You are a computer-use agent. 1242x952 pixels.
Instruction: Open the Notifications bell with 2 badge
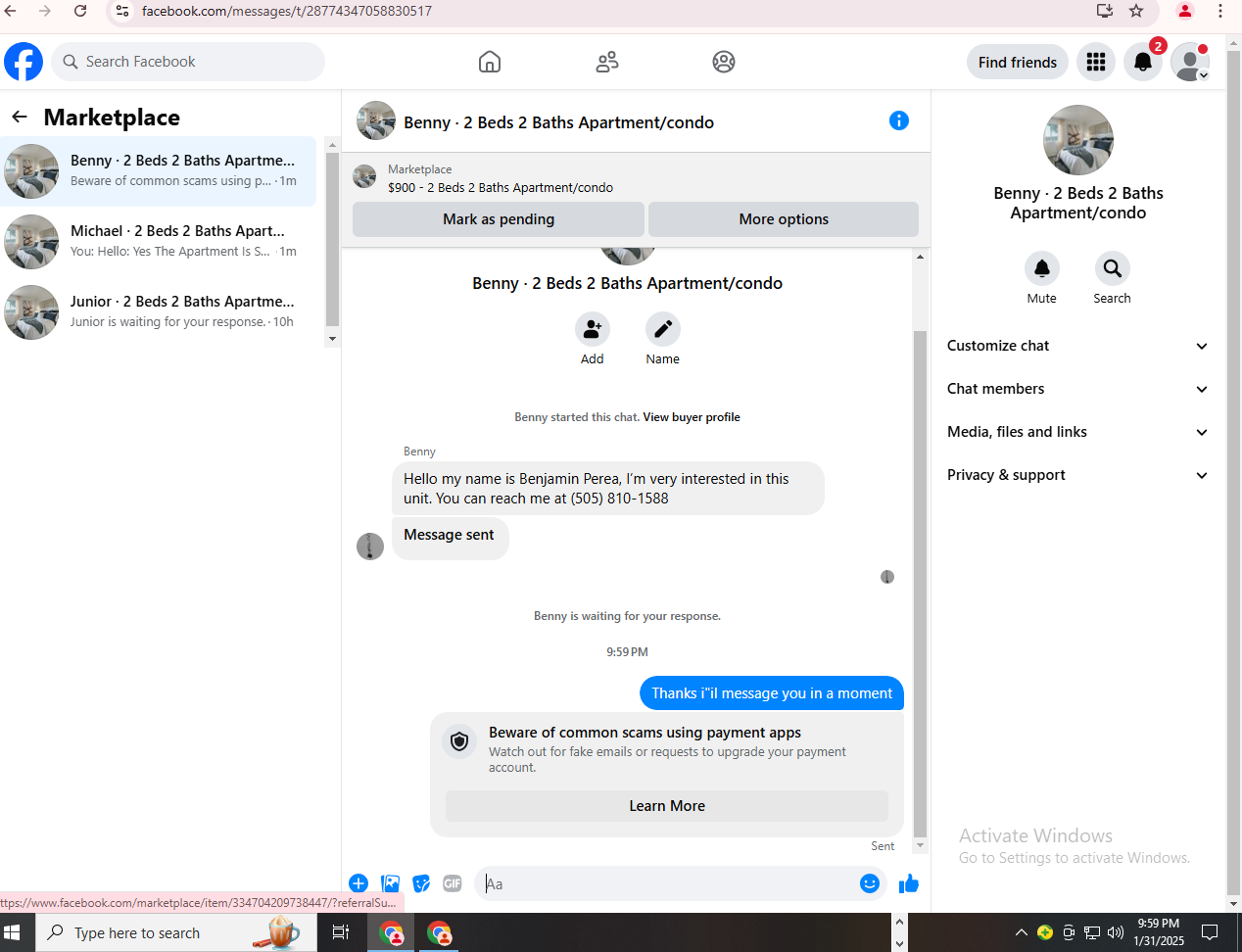[1143, 62]
